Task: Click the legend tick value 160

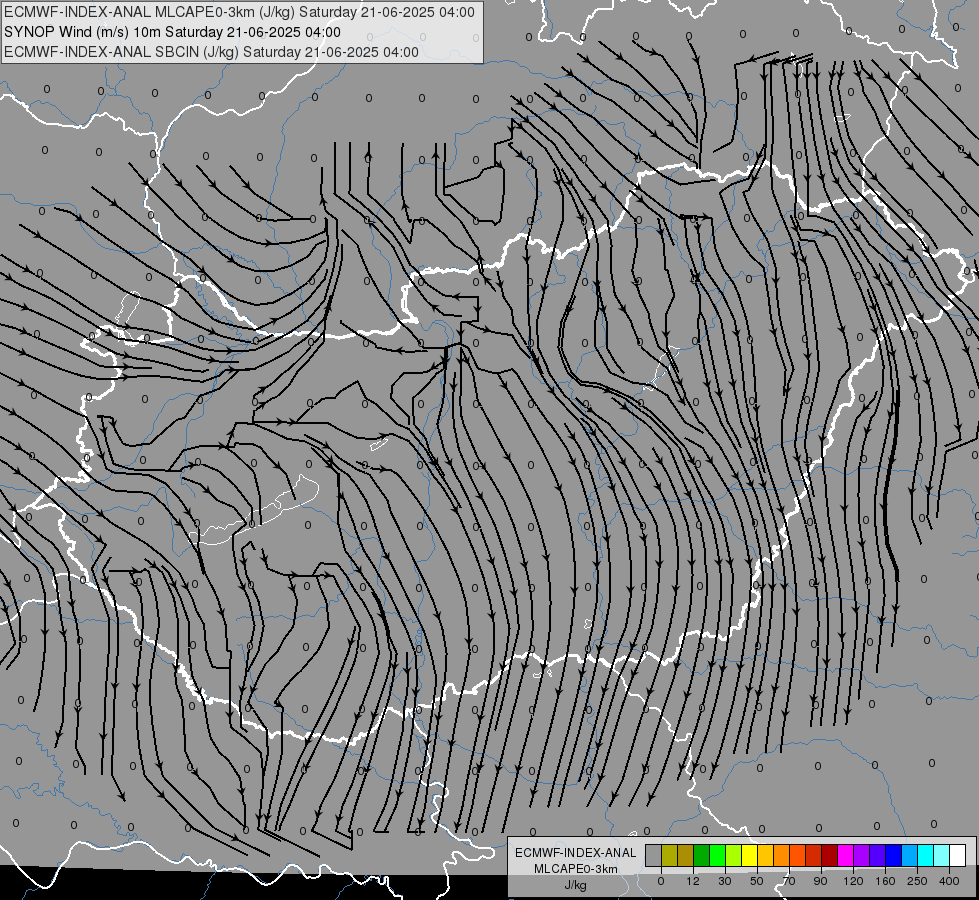Action: click(x=885, y=881)
